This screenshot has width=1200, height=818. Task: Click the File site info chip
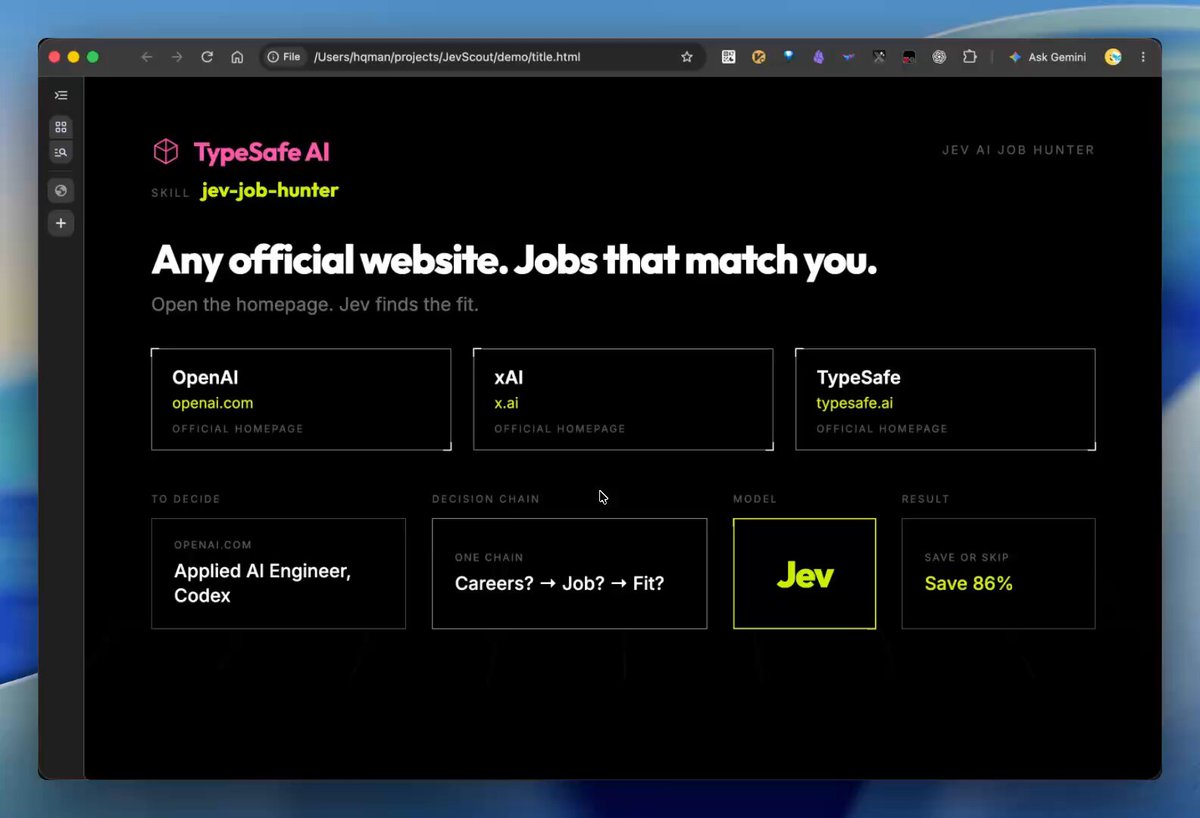click(x=284, y=57)
